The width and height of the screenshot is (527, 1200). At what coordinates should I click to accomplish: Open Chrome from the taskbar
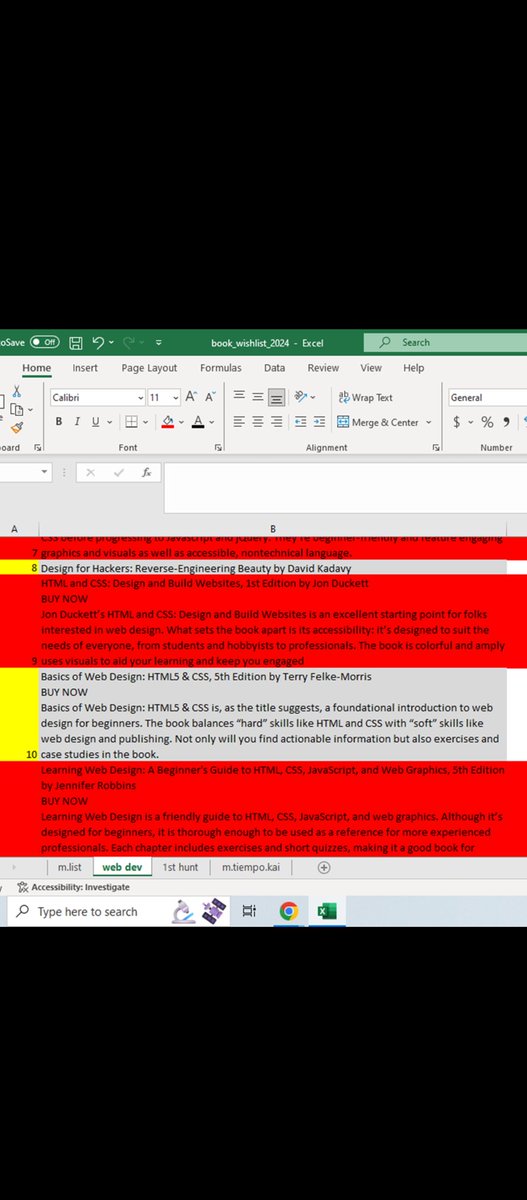point(288,912)
